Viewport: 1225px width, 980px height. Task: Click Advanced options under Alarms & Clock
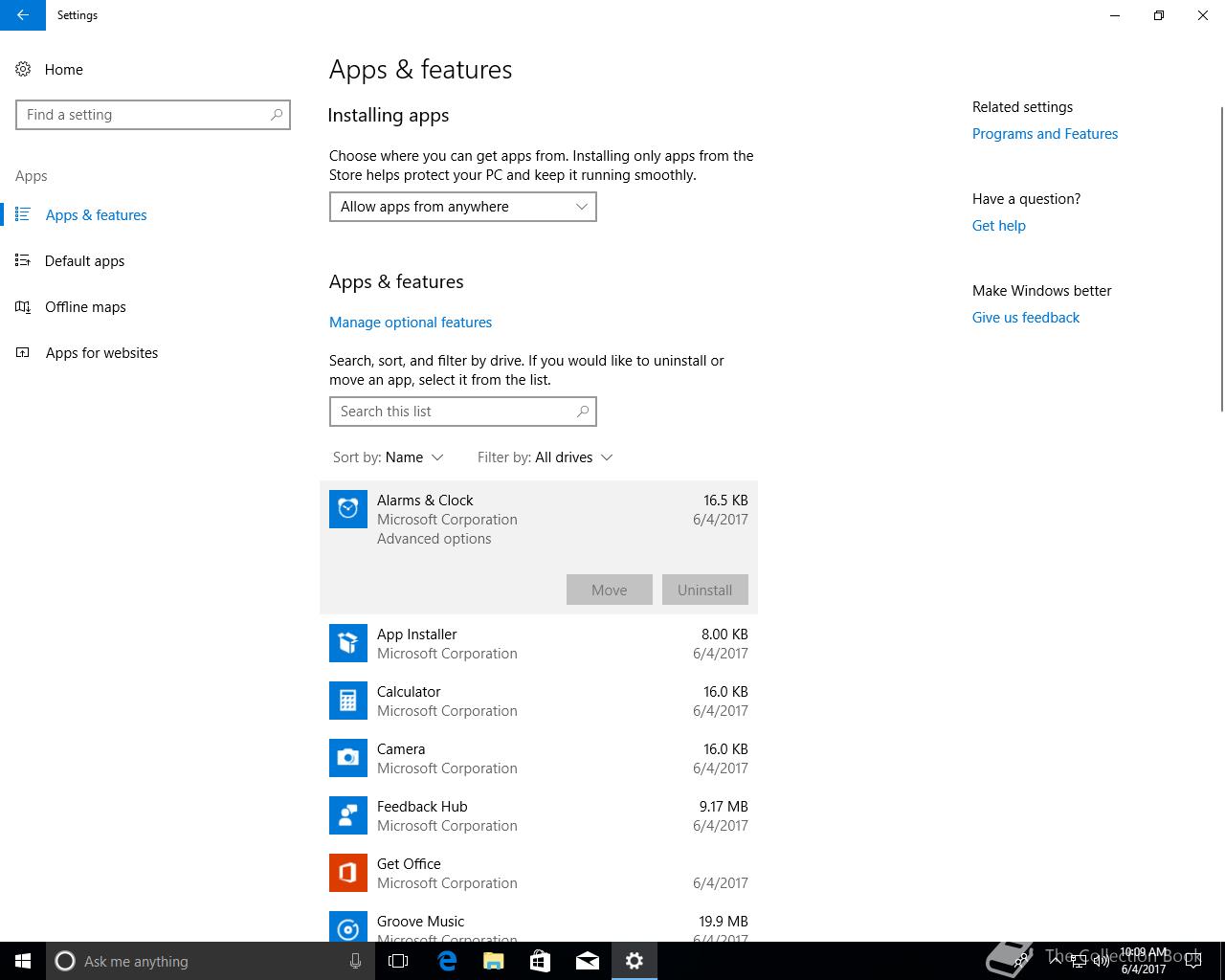434,539
